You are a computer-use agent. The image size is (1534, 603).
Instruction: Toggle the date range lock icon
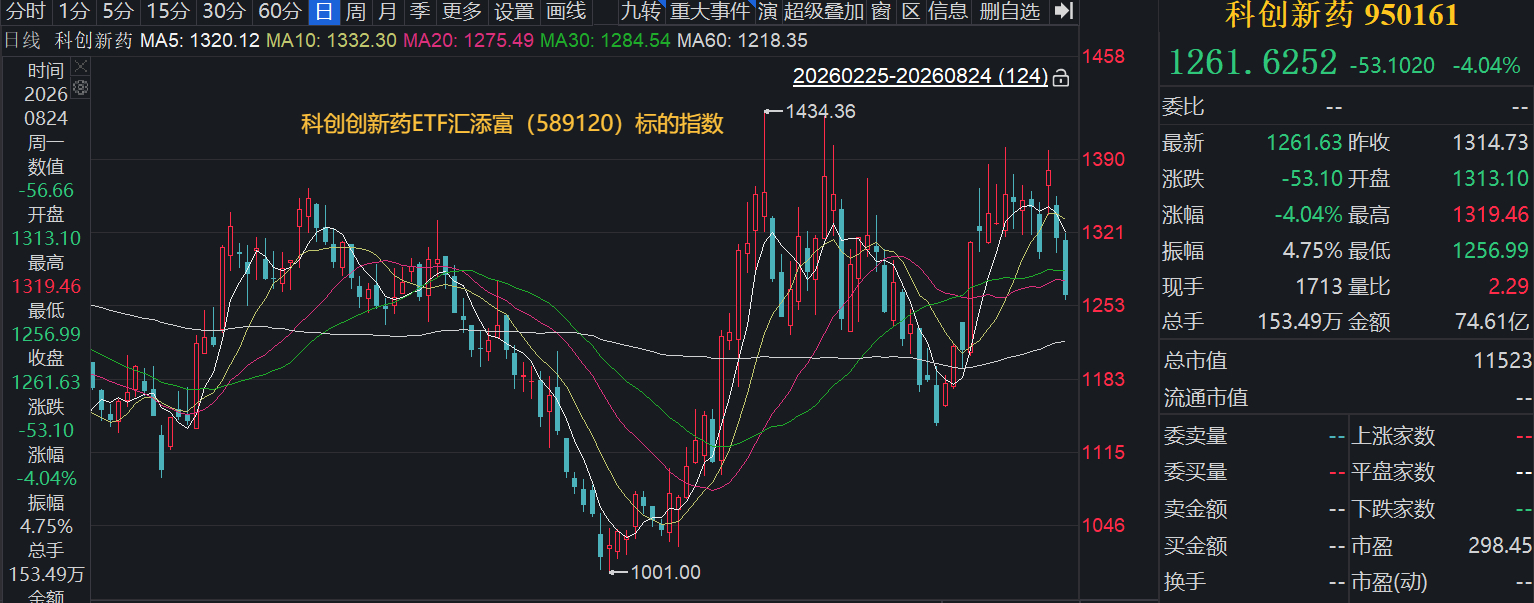pyautogui.click(x=1062, y=77)
